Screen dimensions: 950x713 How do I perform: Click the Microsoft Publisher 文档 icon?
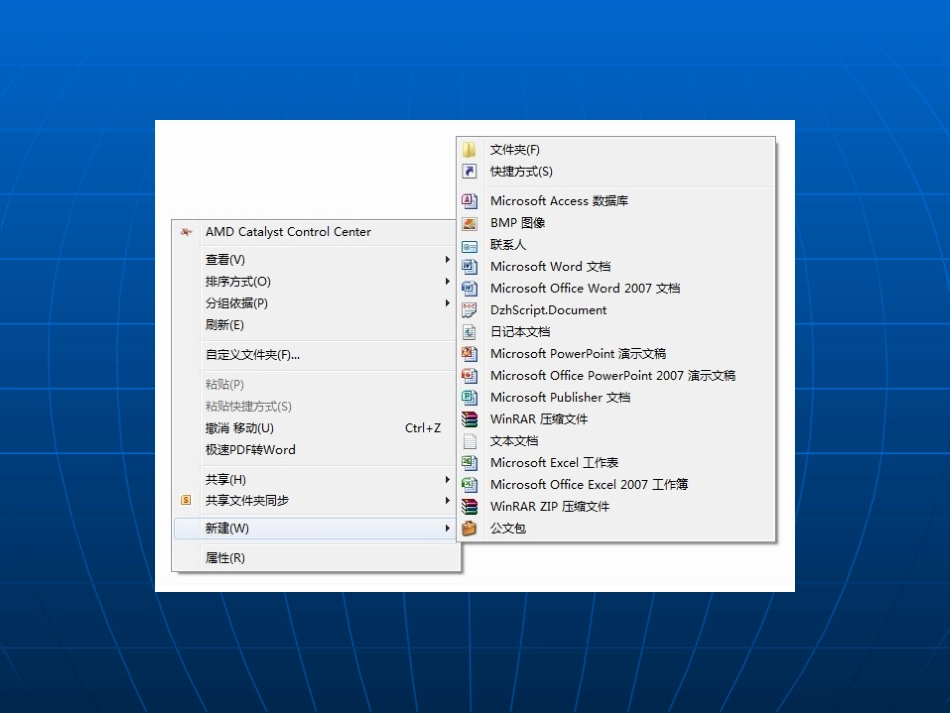(469, 397)
